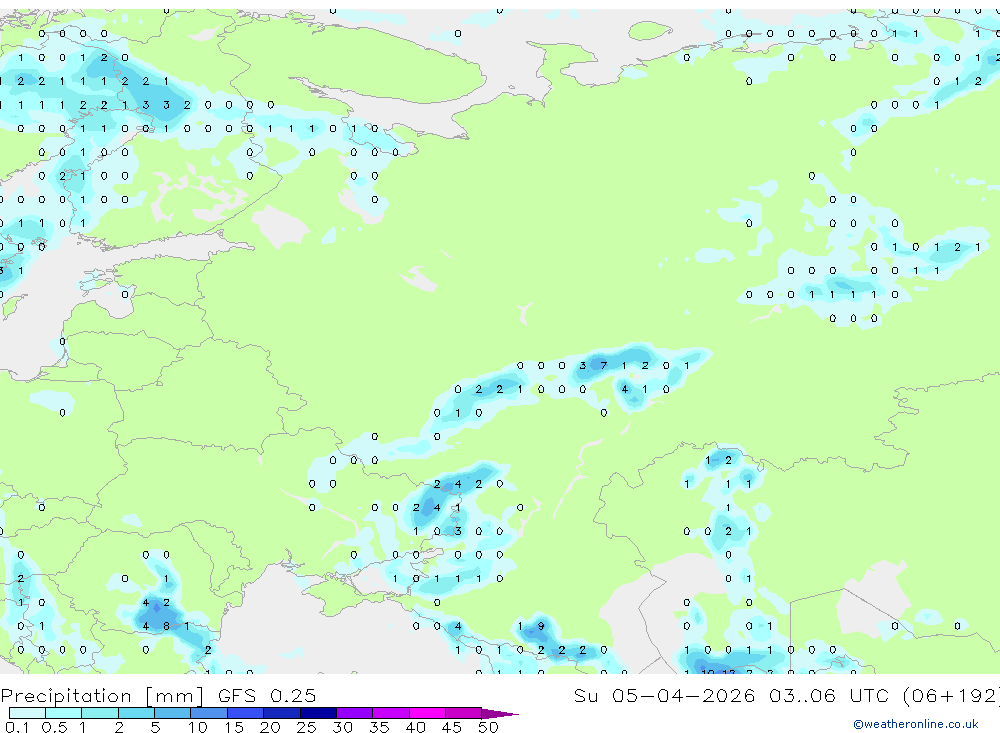Click the 35 legend scale label
Viewport: 1000px width, 733px height.
click(379, 727)
